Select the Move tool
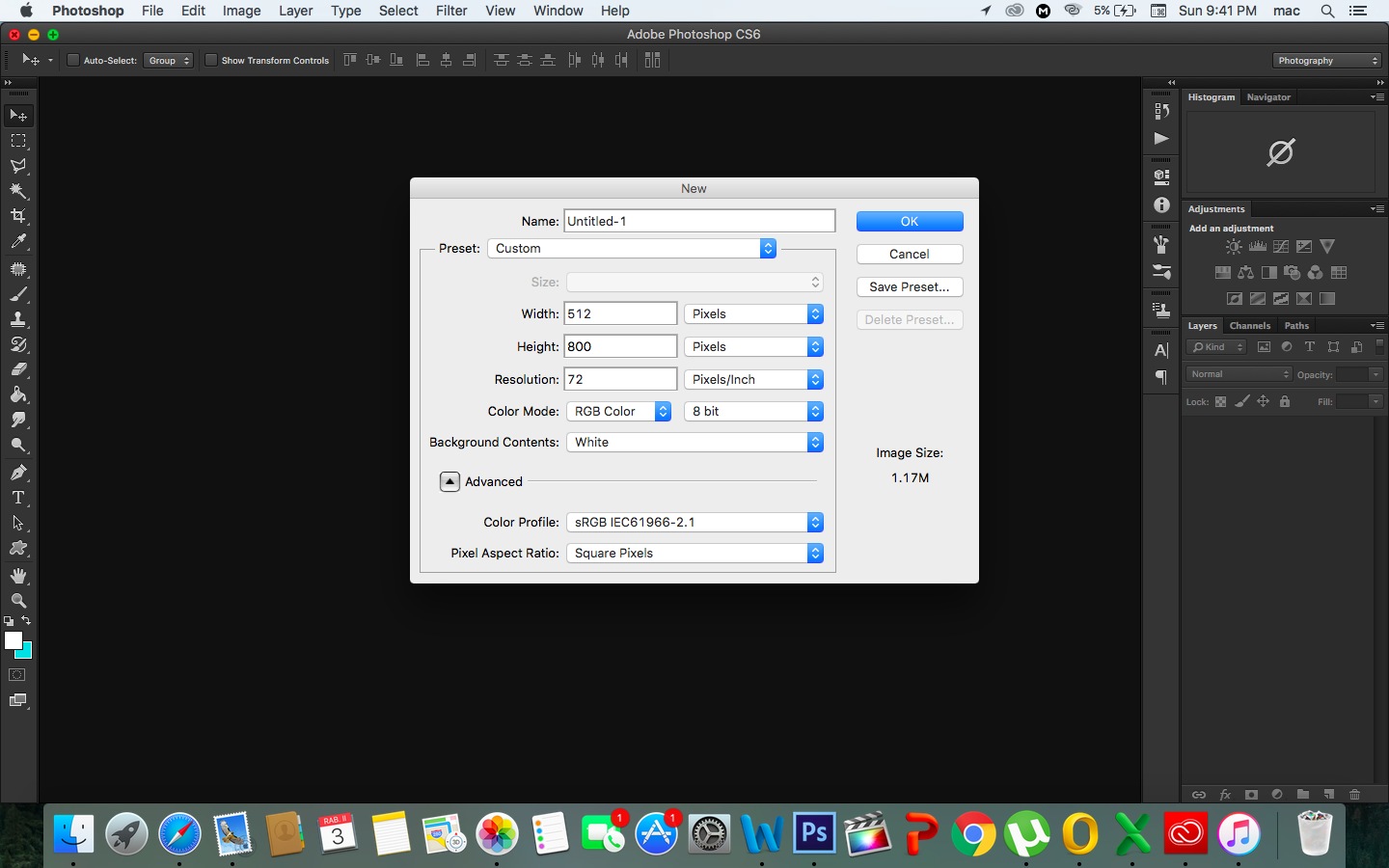The width and height of the screenshot is (1389, 868). pyautogui.click(x=18, y=116)
